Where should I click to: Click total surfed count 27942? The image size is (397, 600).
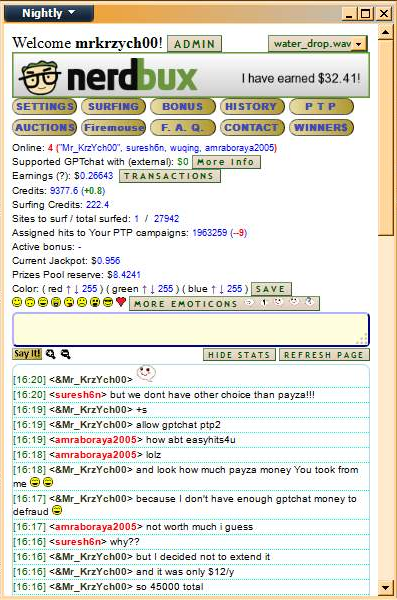tap(166, 218)
